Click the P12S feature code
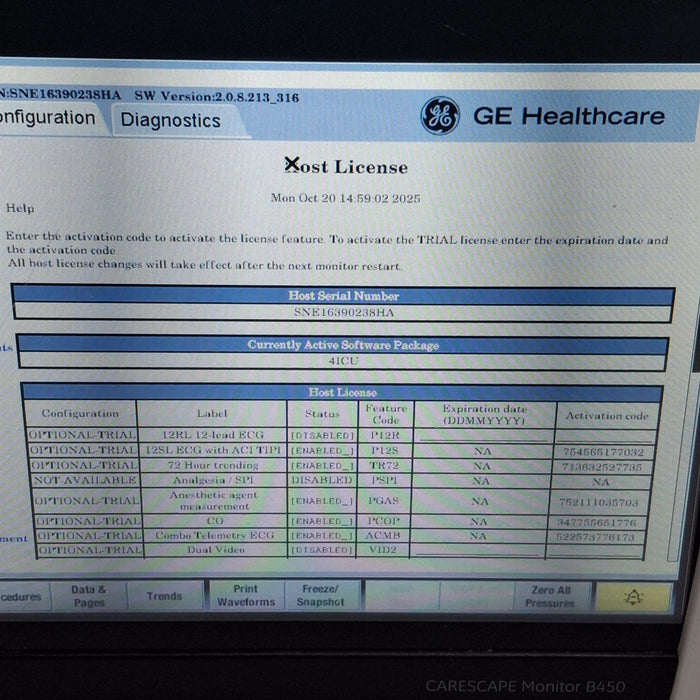 click(x=384, y=450)
